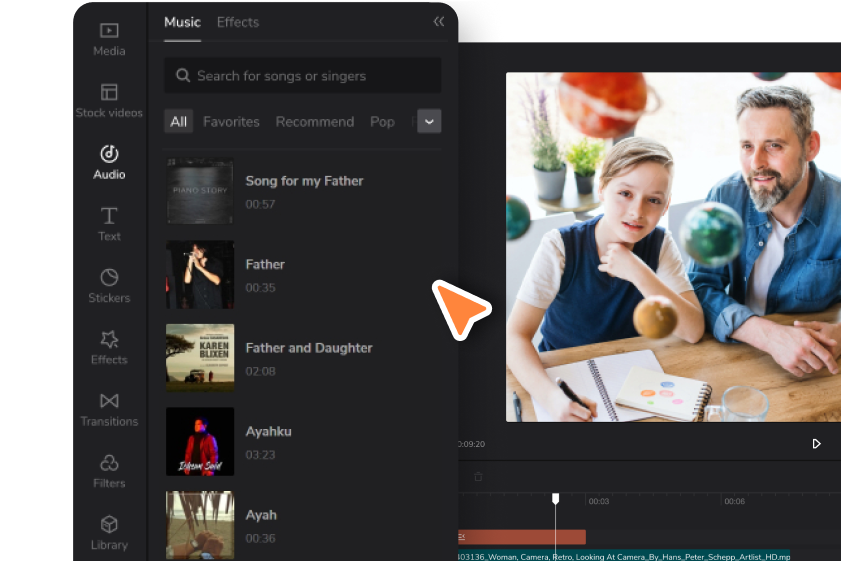
Task: Open the Library sidebar icon
Action: [109, 533]
